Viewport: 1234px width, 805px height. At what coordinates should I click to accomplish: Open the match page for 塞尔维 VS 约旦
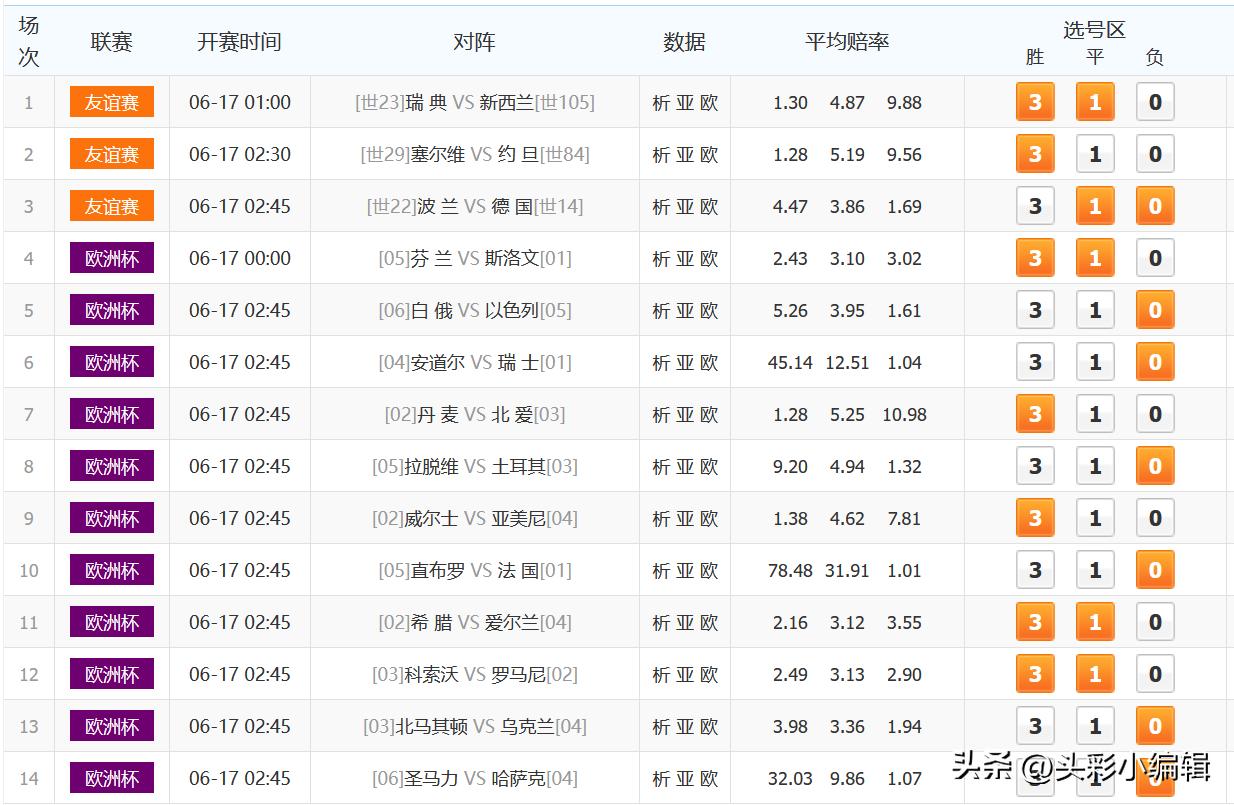[x=475, y=154]
